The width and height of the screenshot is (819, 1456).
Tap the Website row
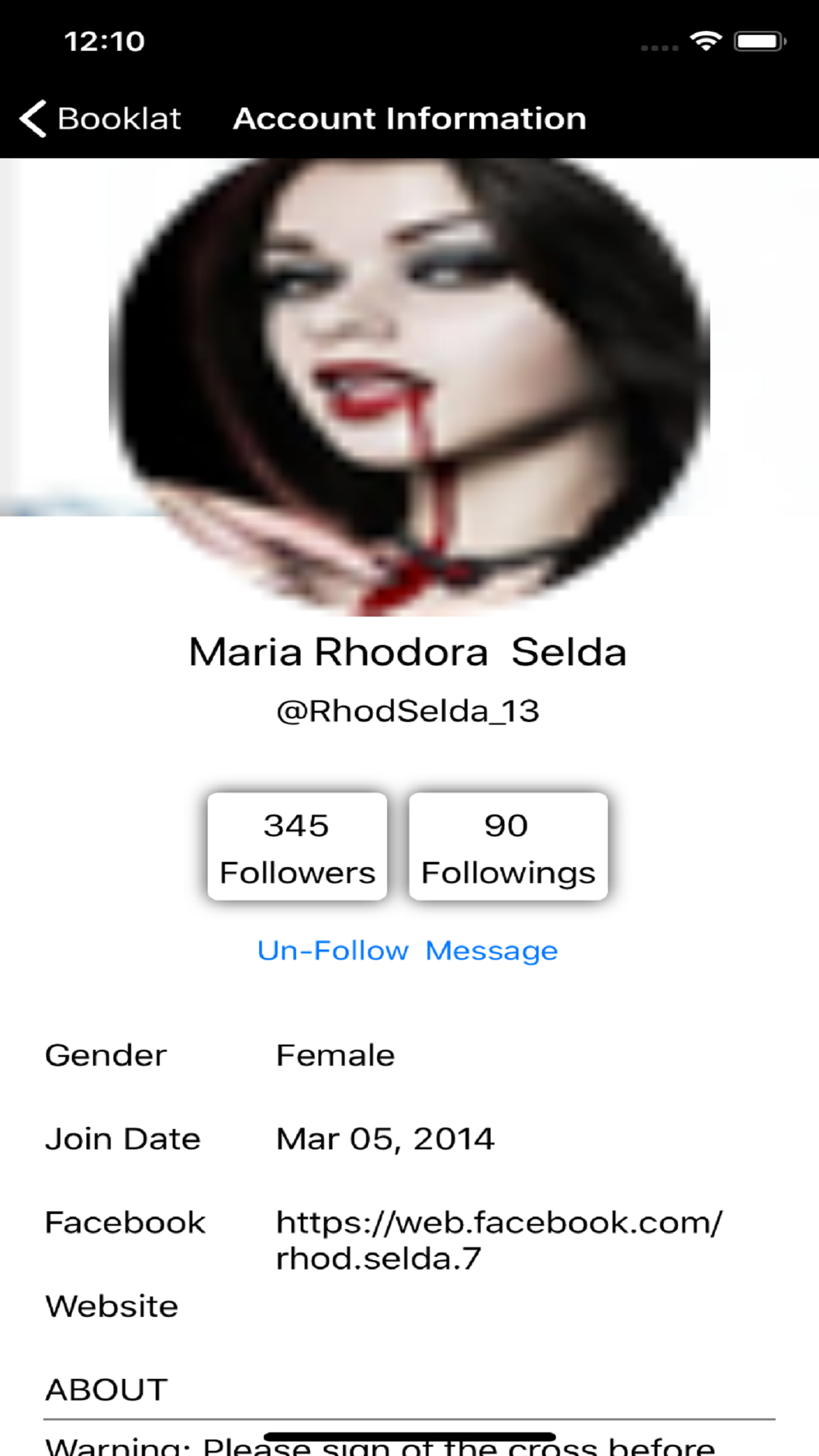coord(409,1306)
